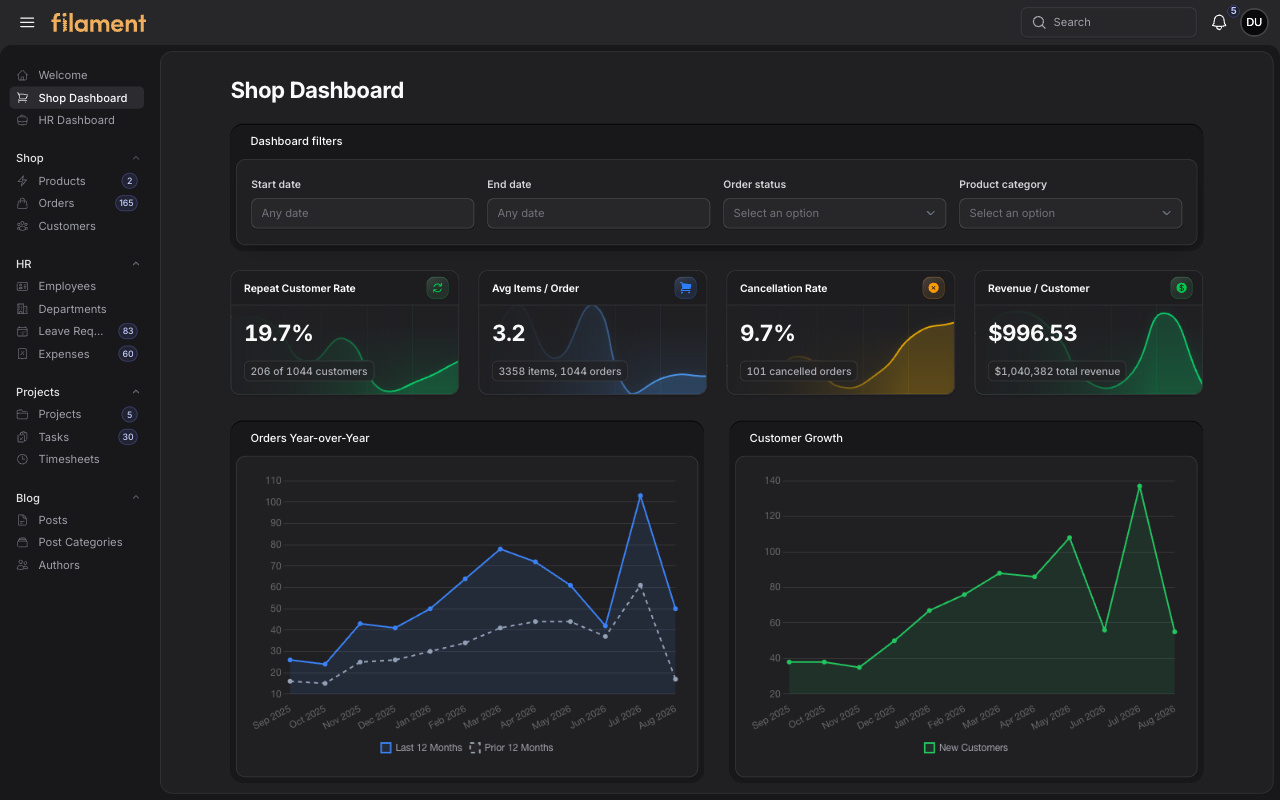Click the End date input field

click(x=598, y=213)
